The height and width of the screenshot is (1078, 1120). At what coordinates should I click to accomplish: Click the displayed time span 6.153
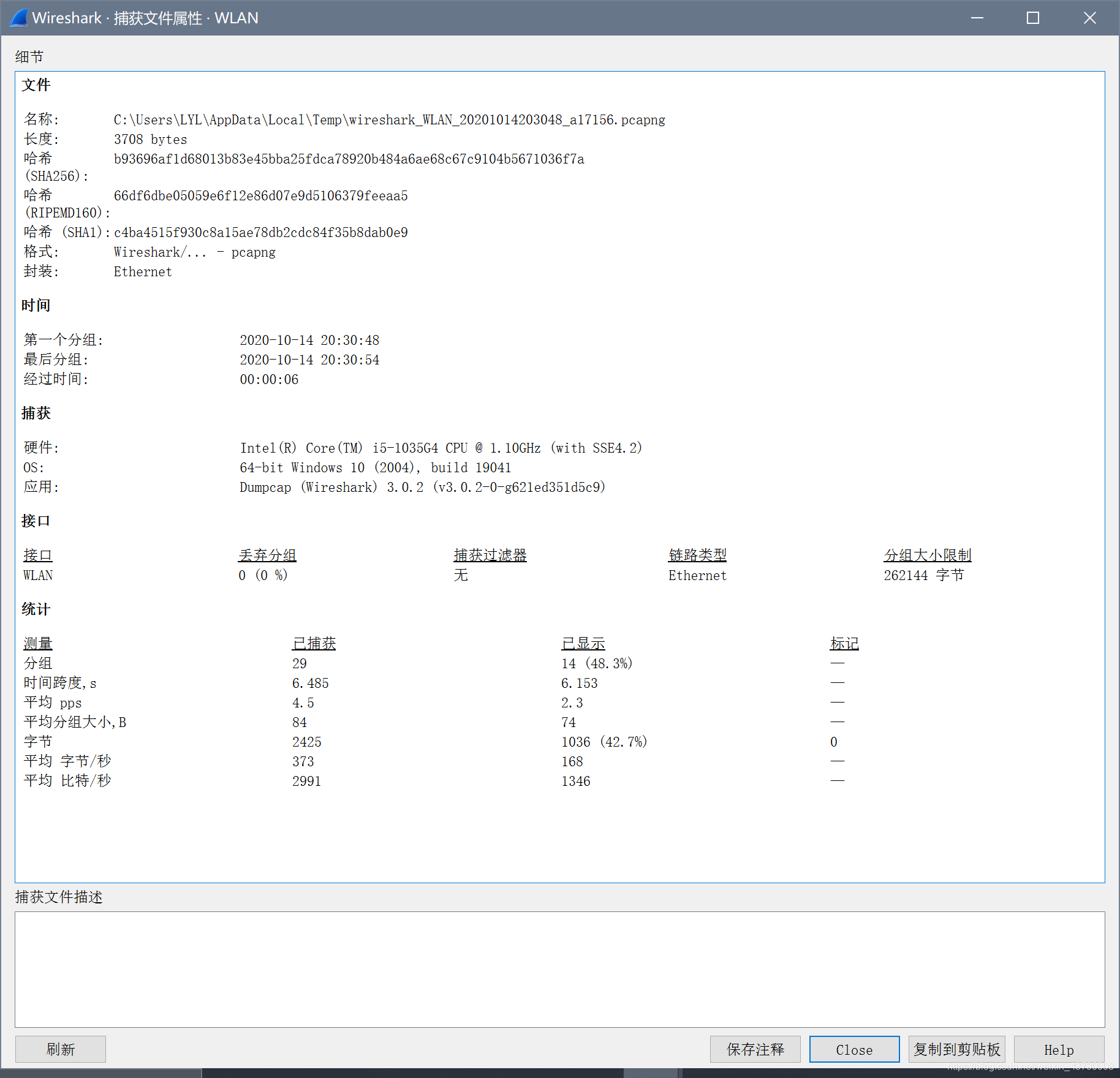click(x=580, y=683)
